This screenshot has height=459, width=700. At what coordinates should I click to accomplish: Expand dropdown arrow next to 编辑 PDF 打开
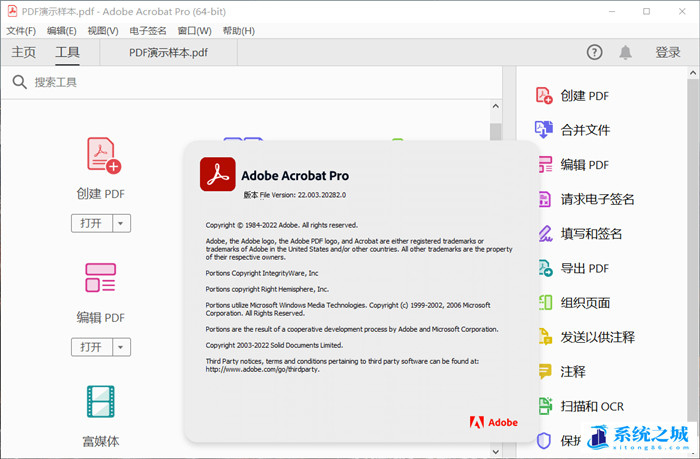[121, 347]
